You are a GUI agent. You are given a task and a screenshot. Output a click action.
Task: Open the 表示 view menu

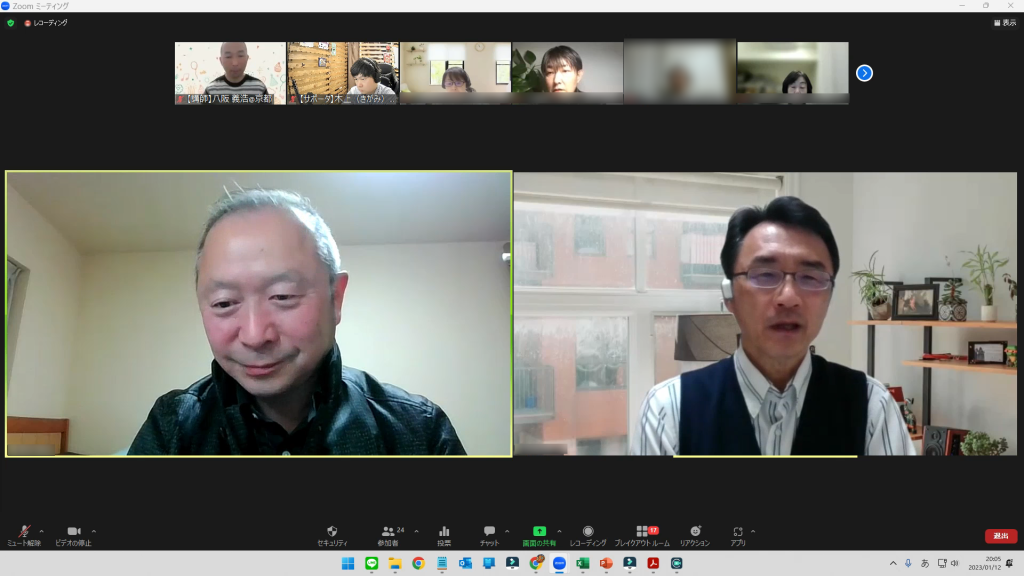(1004, 22)
